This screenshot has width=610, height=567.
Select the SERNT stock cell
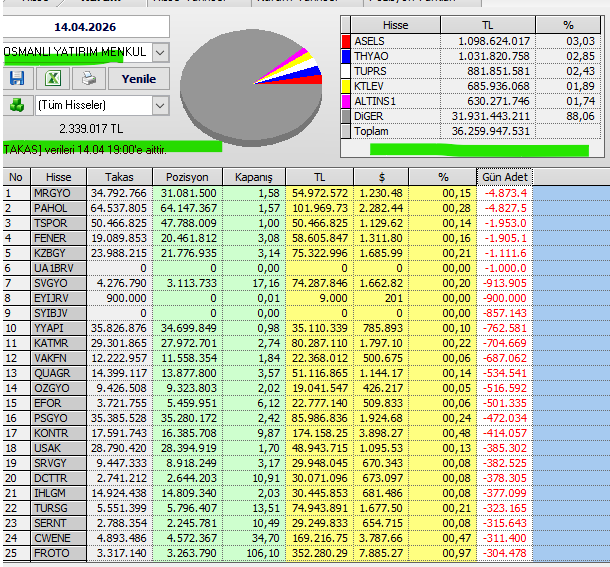point(58,523)
